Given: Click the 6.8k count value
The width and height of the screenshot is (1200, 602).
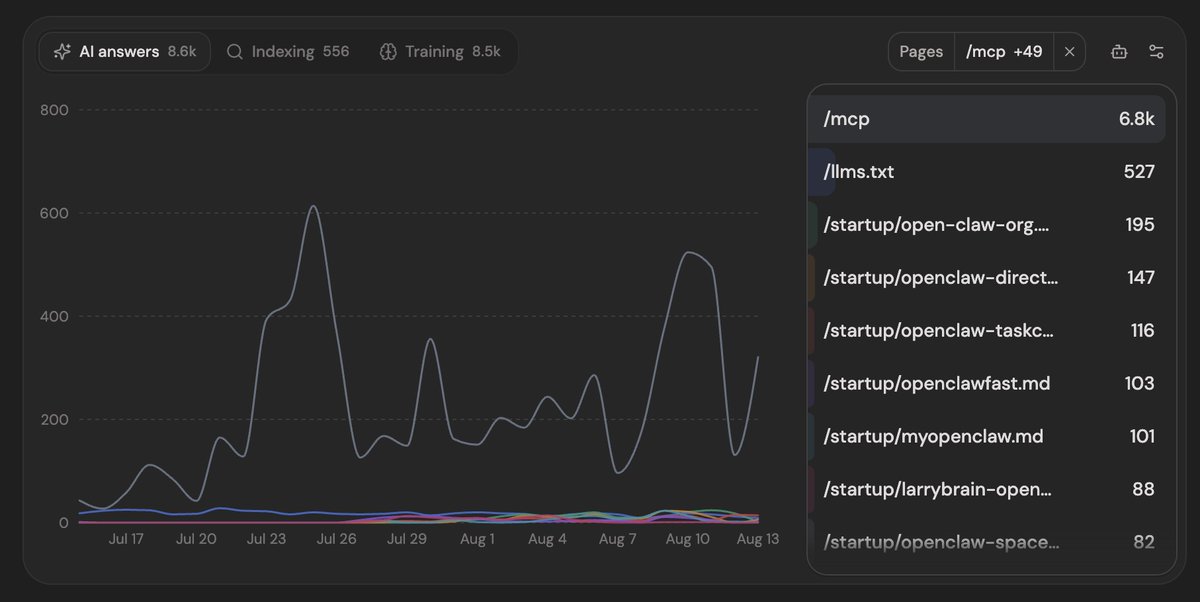Looking at the screenshot, I should (1137, 119).
